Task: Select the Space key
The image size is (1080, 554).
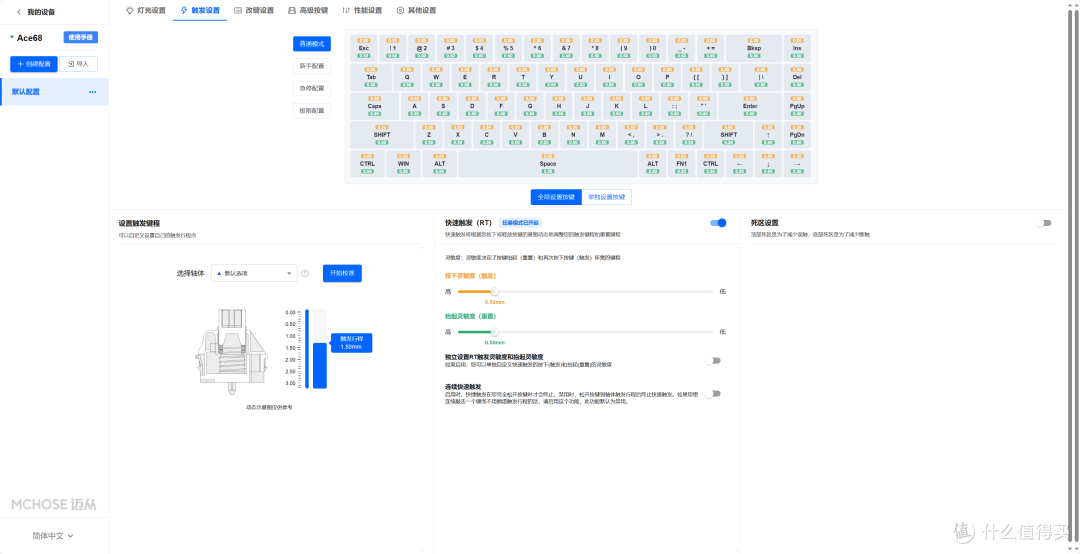Action: coord(548,164)
